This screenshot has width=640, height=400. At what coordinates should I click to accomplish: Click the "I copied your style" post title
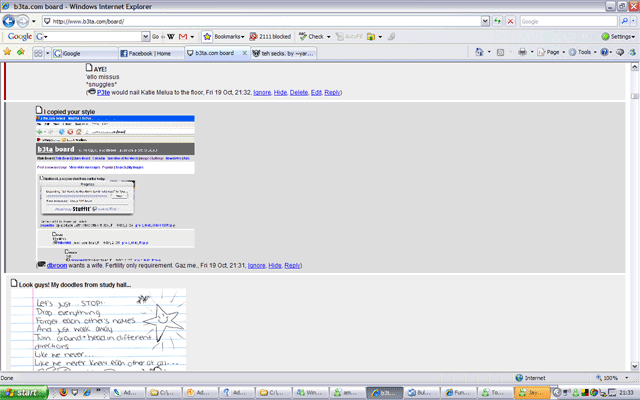69,111
